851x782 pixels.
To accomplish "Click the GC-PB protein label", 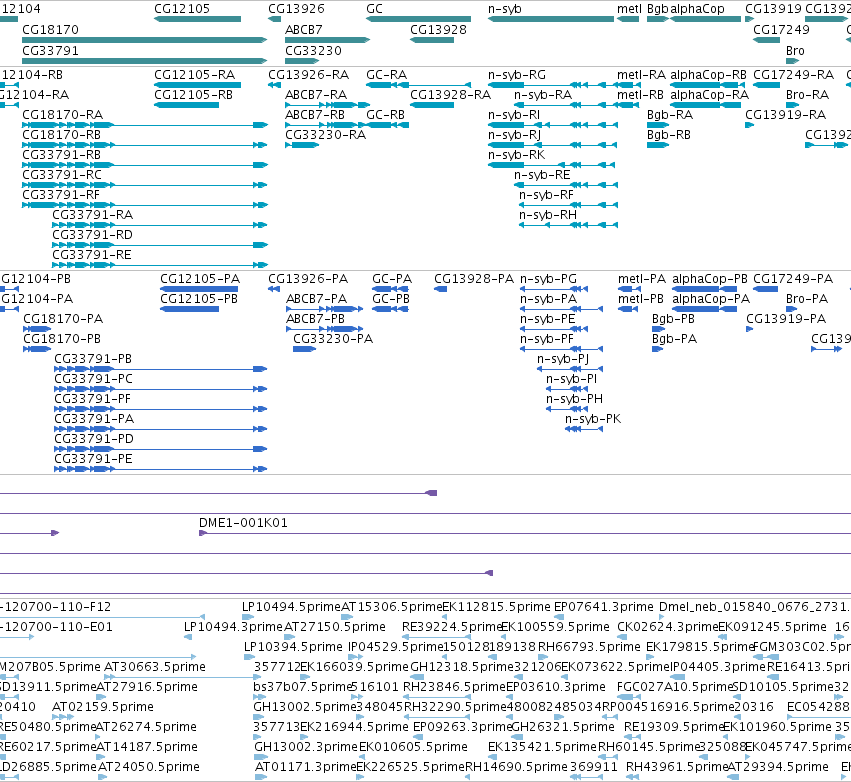I will pos(391,299).
